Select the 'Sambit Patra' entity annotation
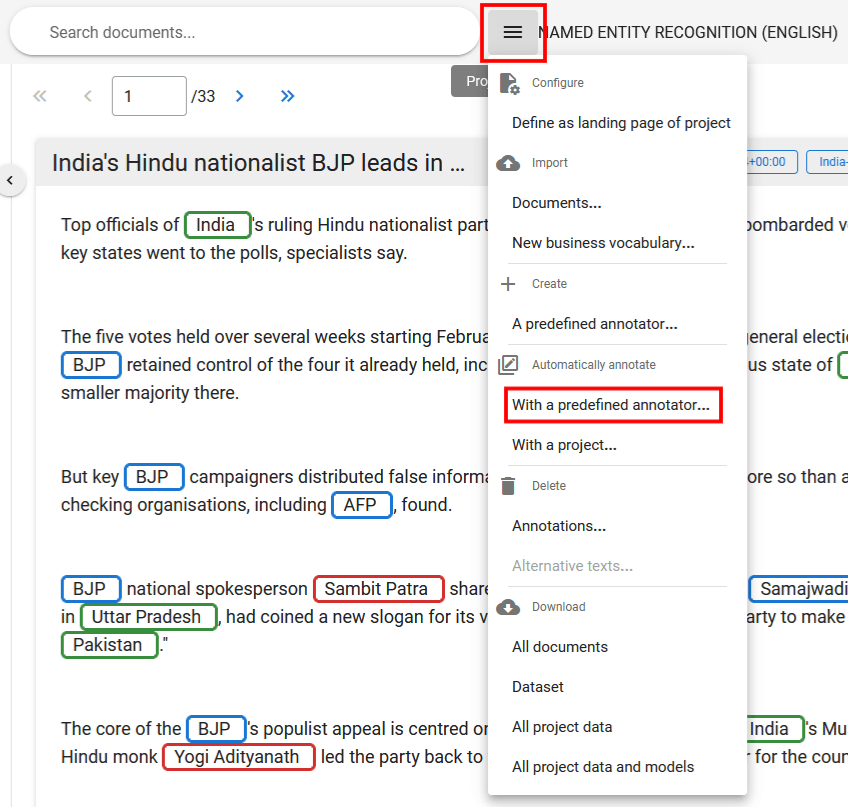Image resolution: width=848 pixels, height=807 pixels. point(378,588)
